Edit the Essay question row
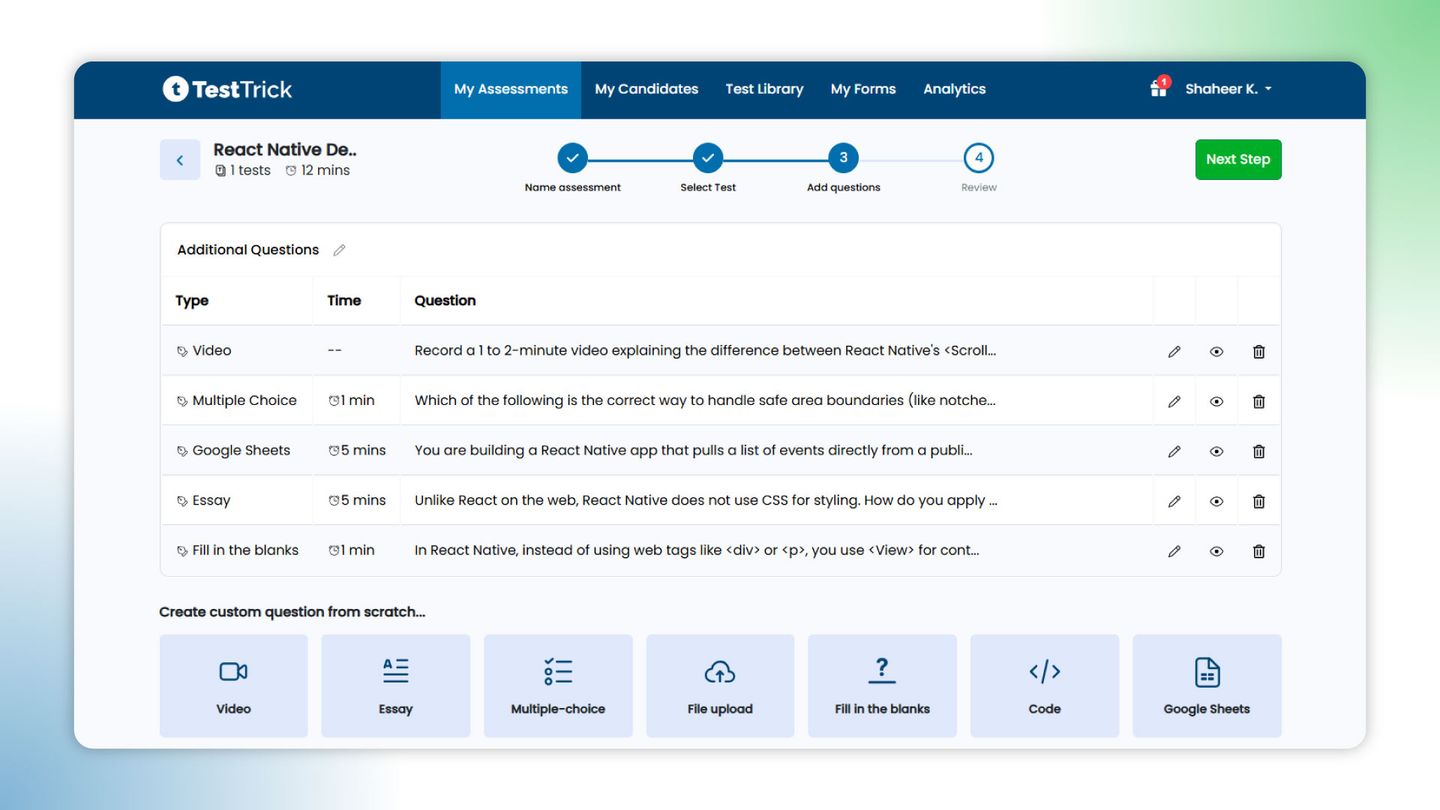Screen dimensions: 1440x810 (1174, 501)
